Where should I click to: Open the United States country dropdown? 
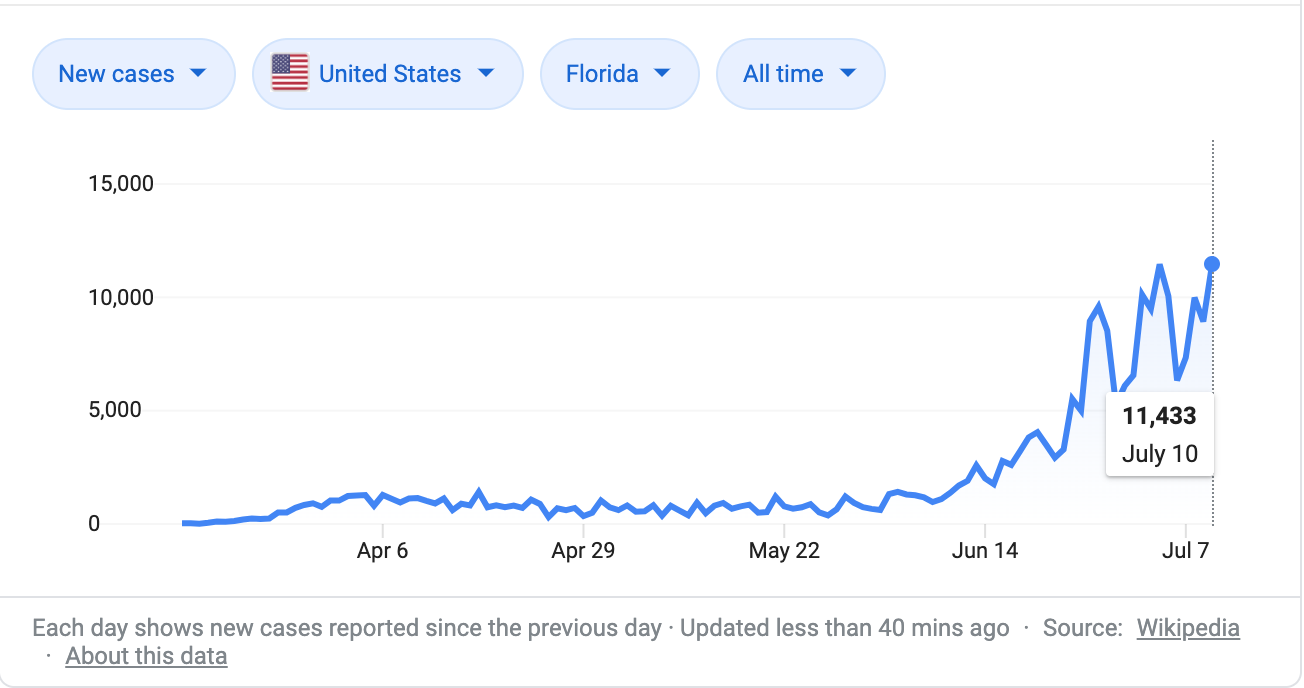point(388,74)
